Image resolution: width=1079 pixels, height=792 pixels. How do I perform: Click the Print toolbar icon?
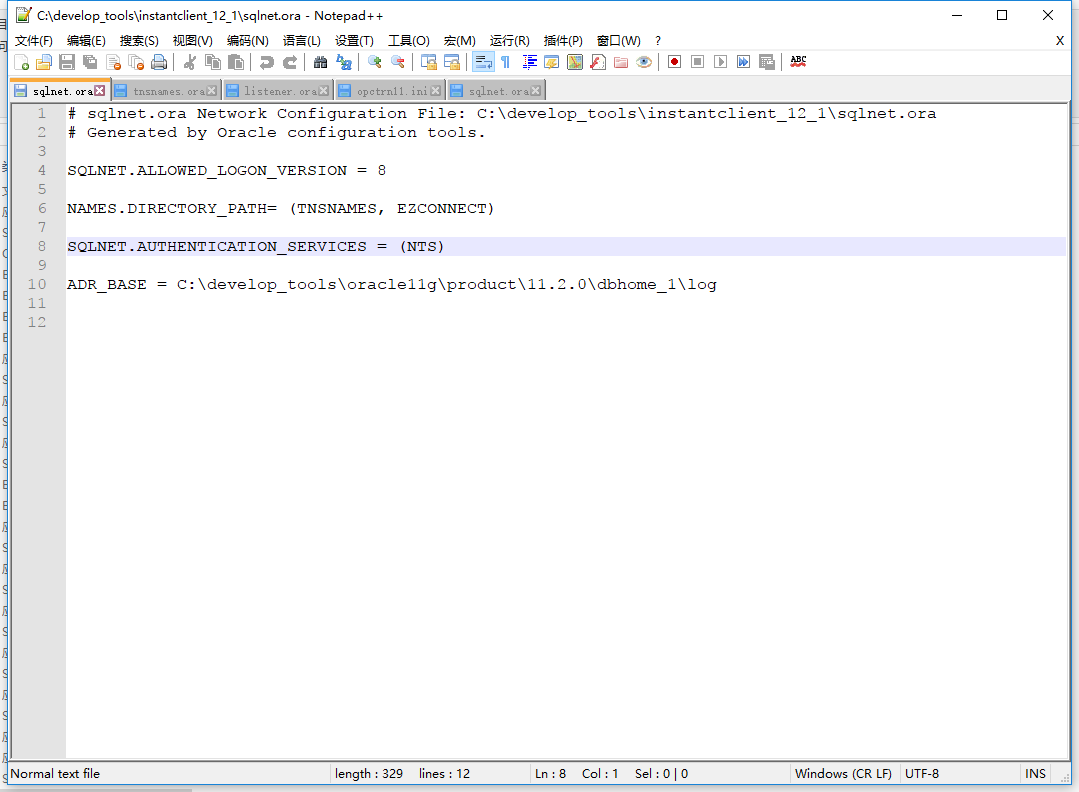point(158,62)
